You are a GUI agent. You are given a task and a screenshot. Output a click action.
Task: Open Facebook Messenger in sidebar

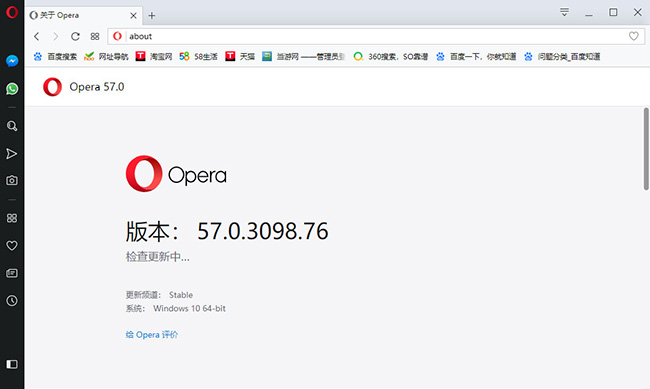[12, 61]
